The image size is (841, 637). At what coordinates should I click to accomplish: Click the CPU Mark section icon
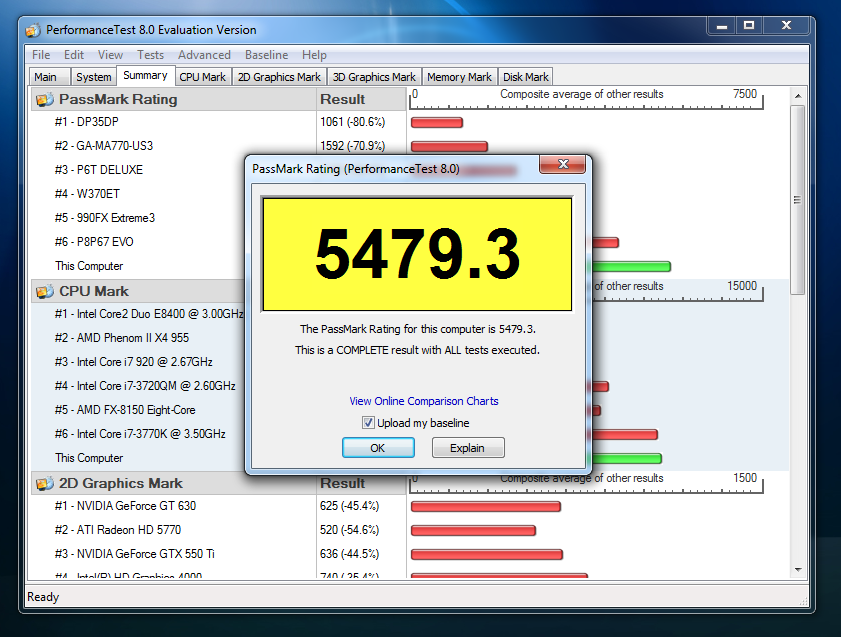click(44, 291)
